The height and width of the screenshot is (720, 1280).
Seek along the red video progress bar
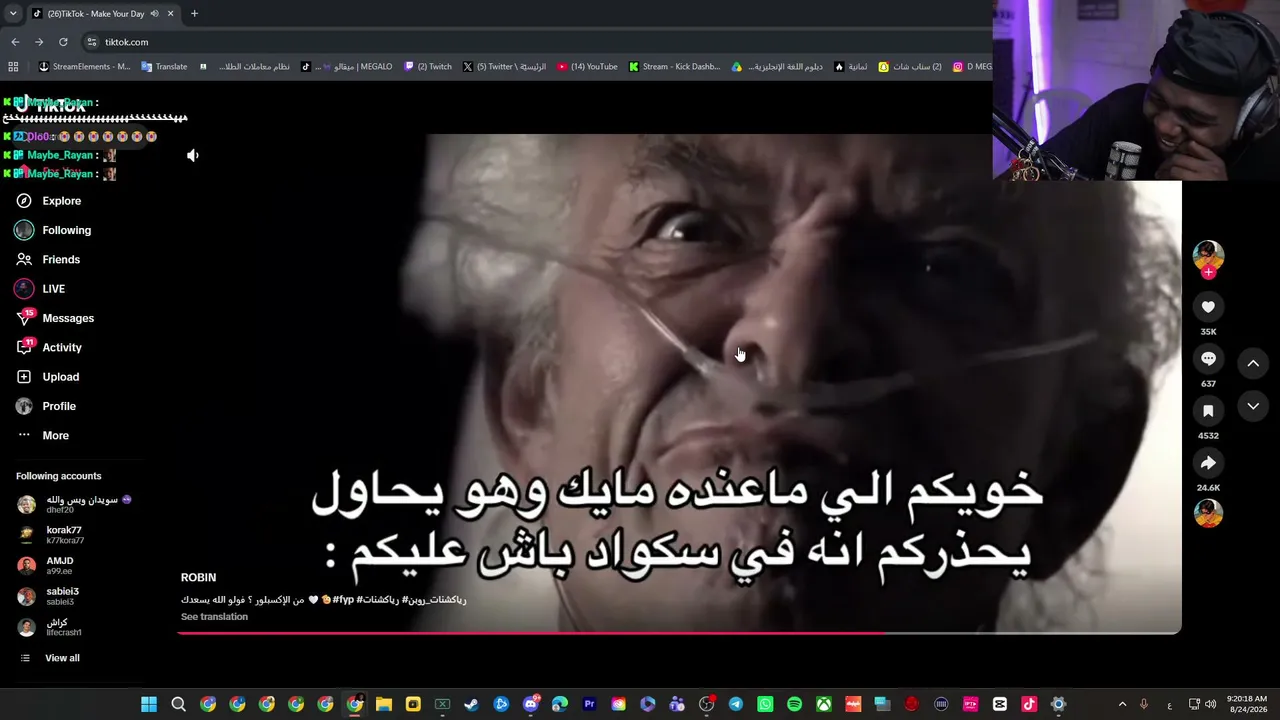coord(679,633)
